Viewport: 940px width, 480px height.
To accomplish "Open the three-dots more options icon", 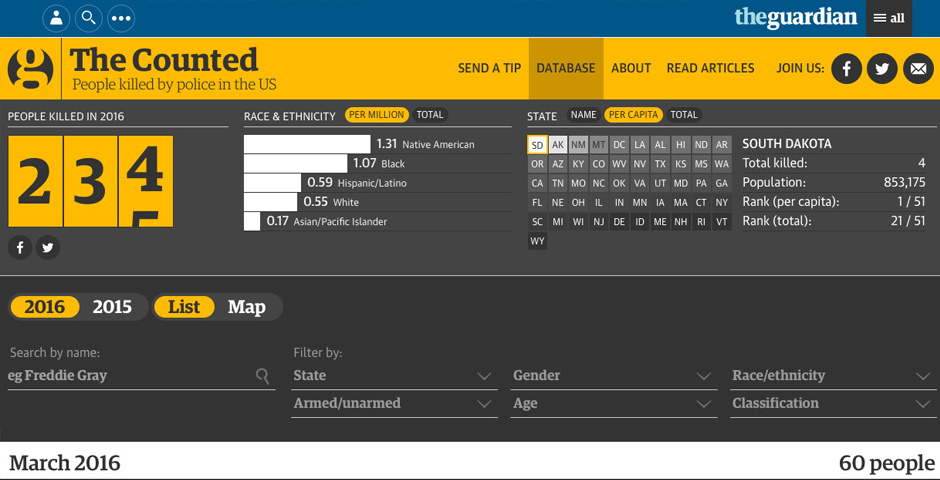I will point(120,18).
